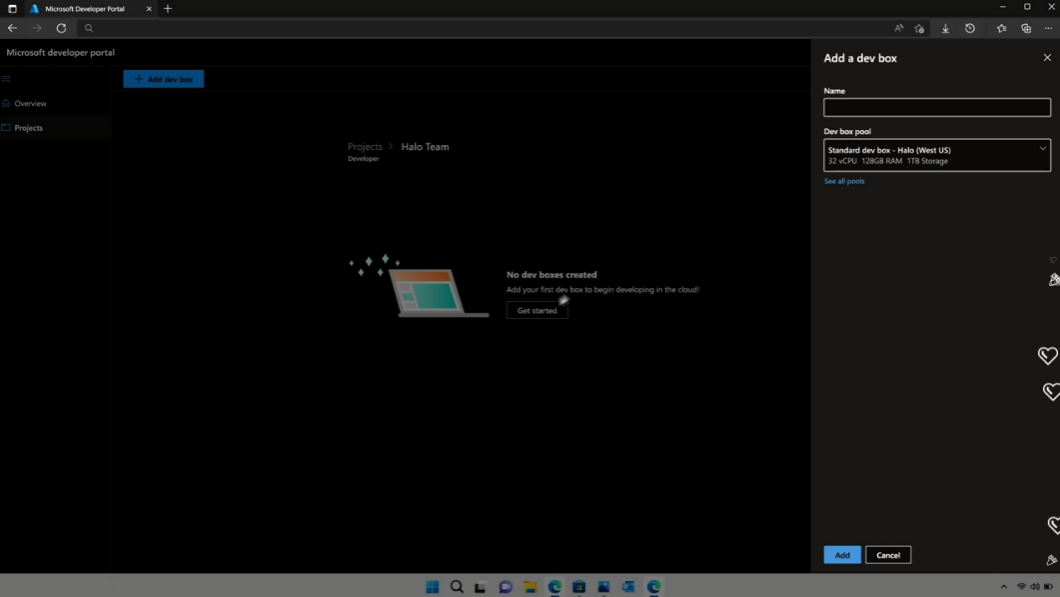Open Microsoft Store from the taskbar
This screenshot has width=1060, height=597.
point(579,587)
